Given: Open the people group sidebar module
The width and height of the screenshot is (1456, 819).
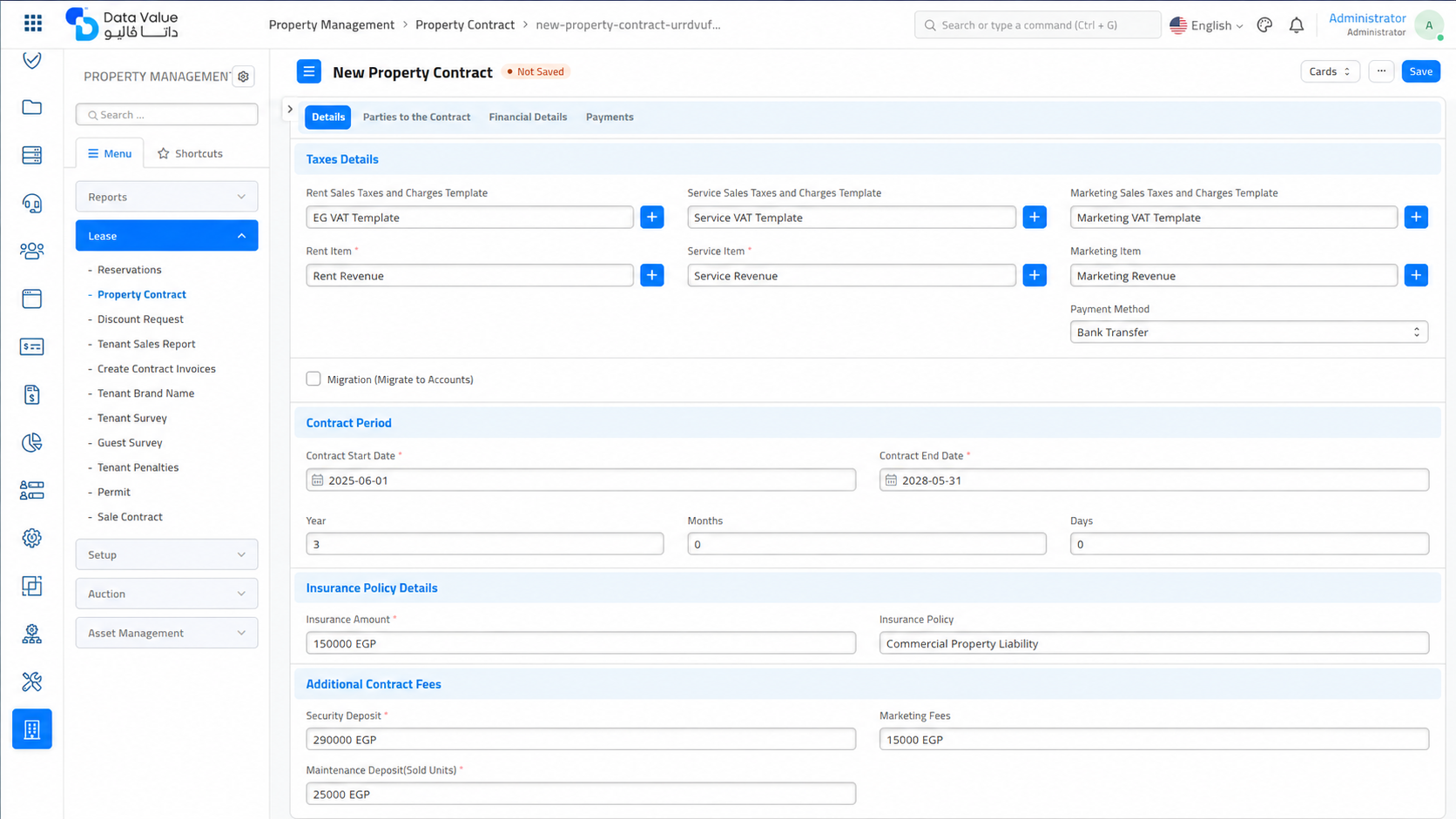Looking at the screenshot, I should click(x=32, y=251).
